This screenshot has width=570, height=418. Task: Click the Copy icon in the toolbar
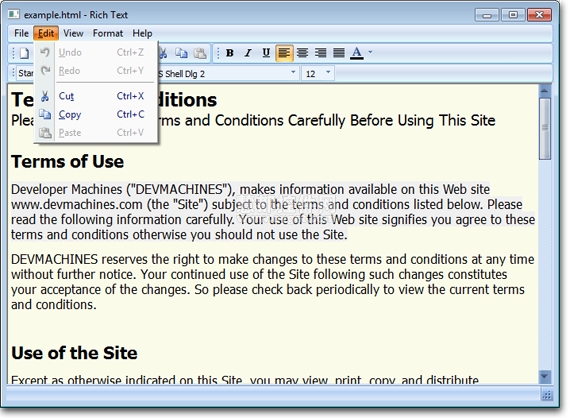(x=181, y=53)
